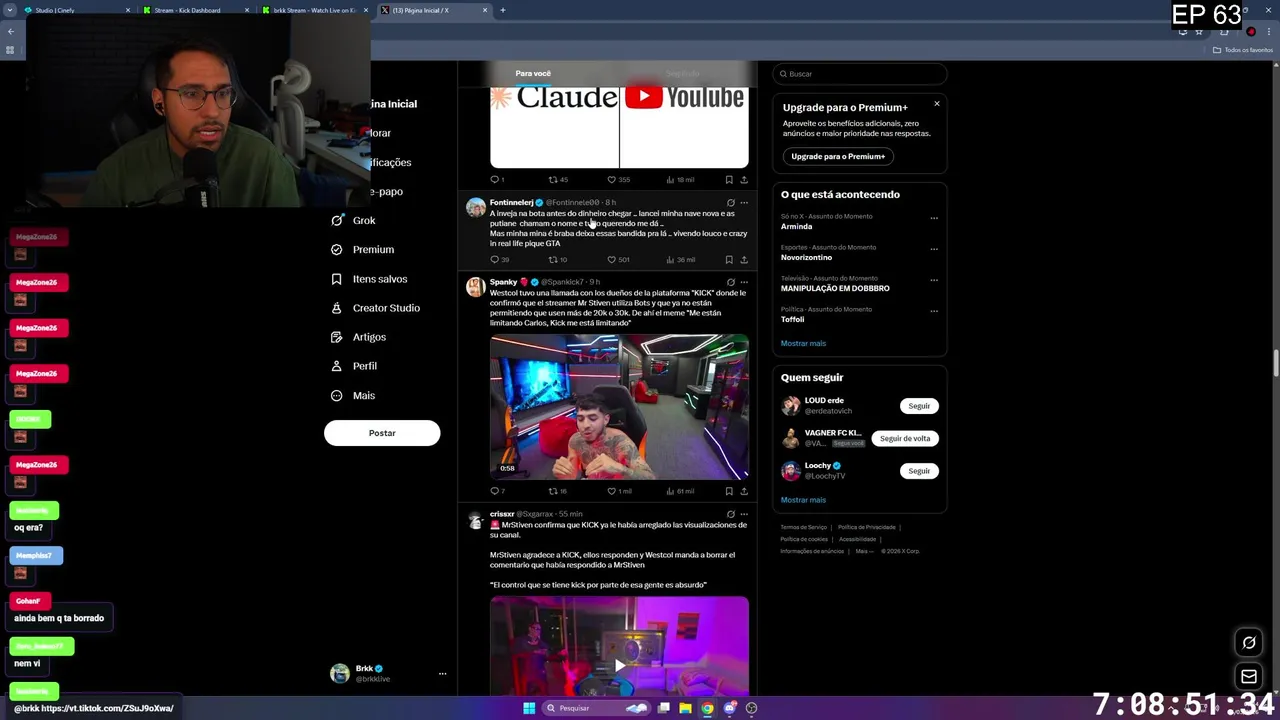Screen dimensions: 1280x720
Task: Open Grok explain on Fontinnelerj post
Action: [730, 202]
